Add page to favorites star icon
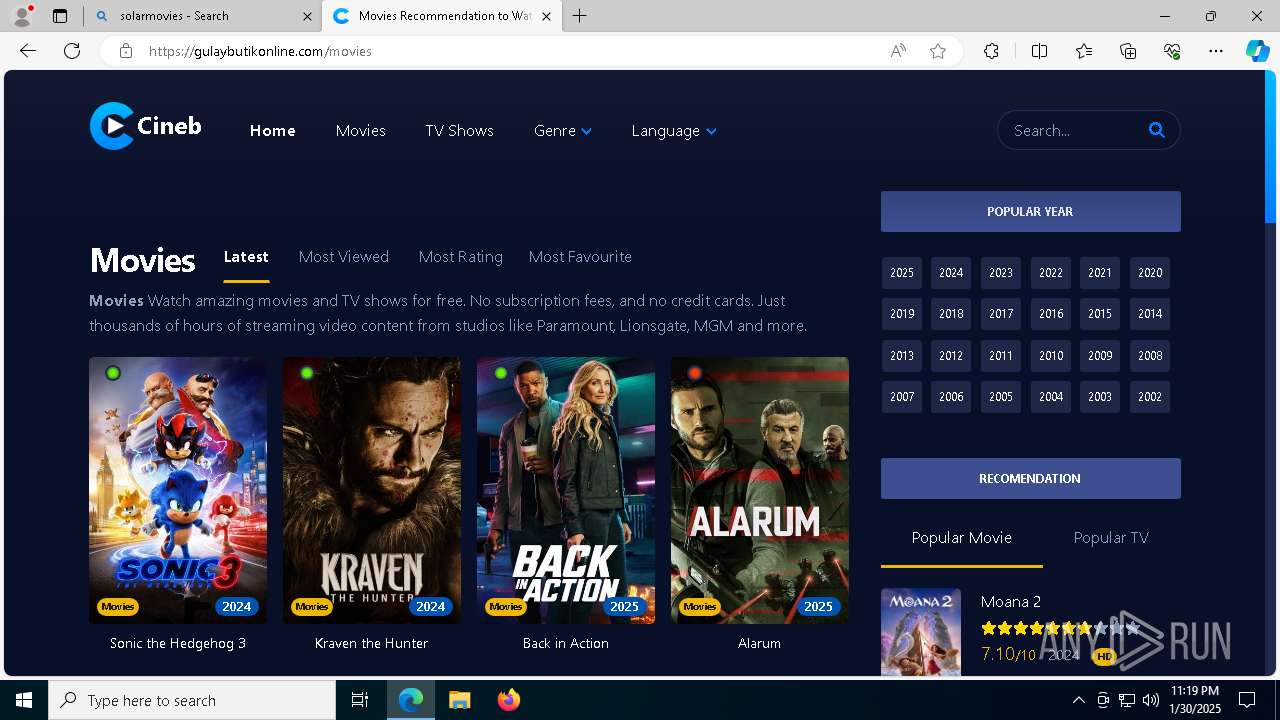 [938, 51]
